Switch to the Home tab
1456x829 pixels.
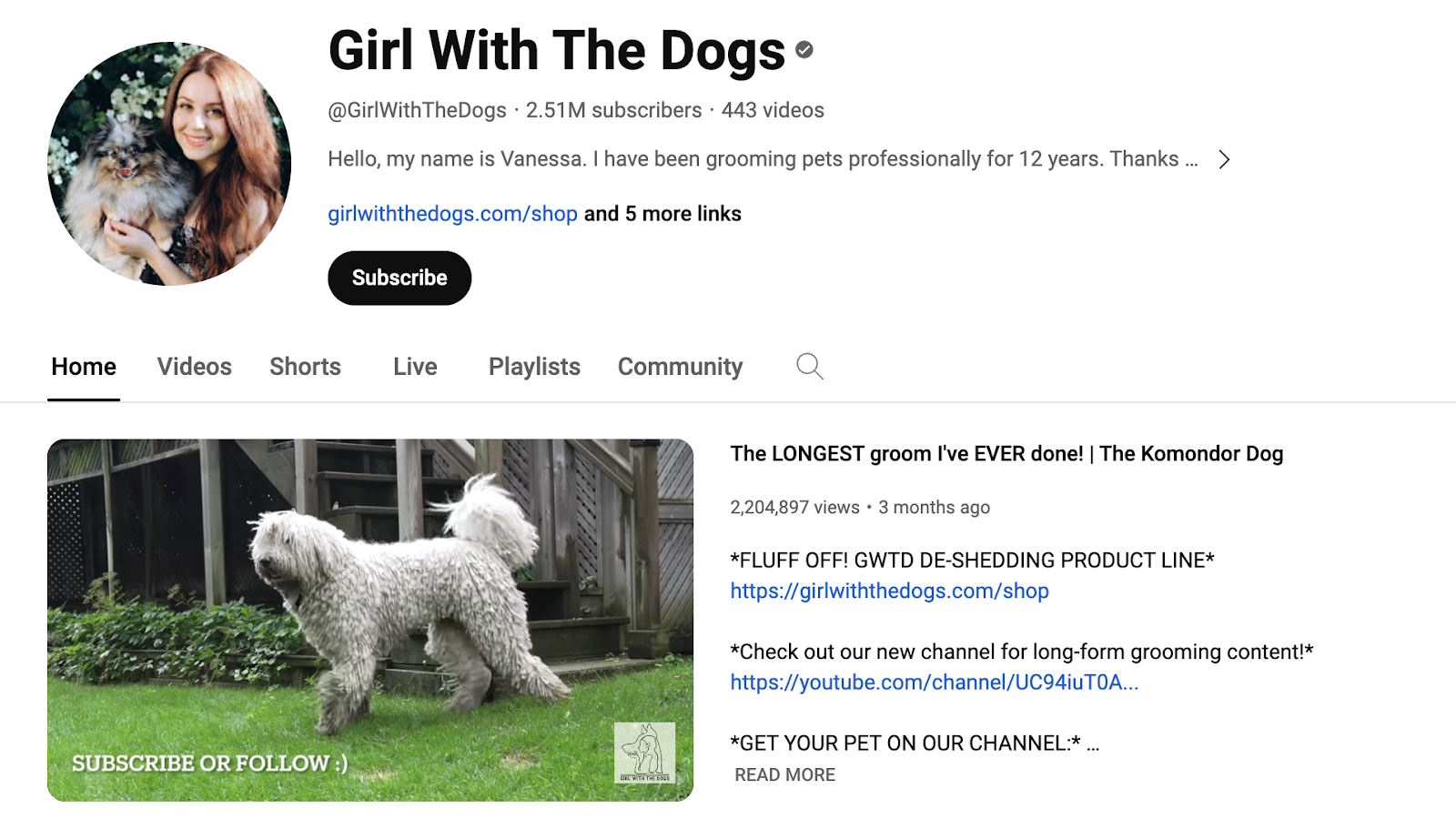(x=84, y=367)
